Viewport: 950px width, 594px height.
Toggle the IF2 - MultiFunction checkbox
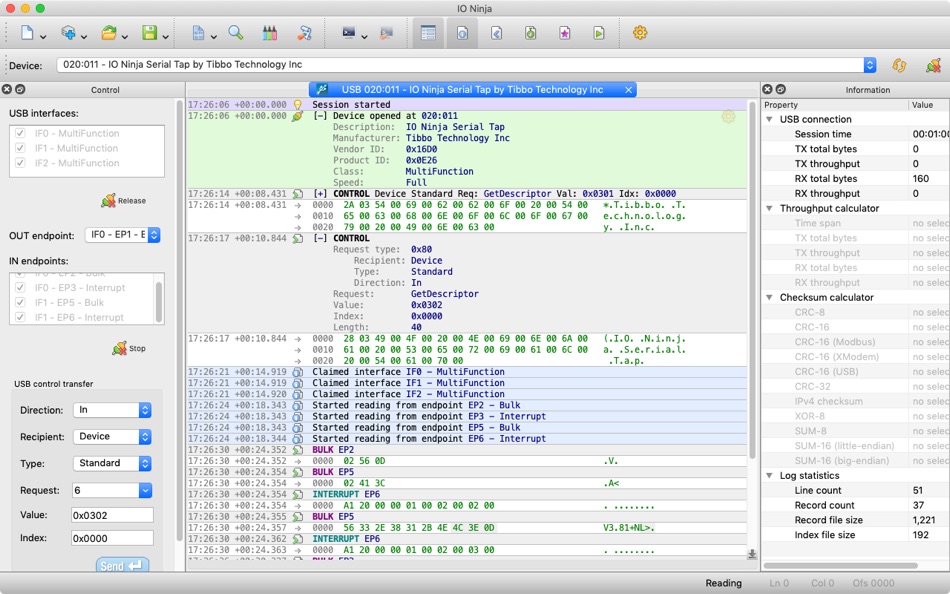pos(20,162)
